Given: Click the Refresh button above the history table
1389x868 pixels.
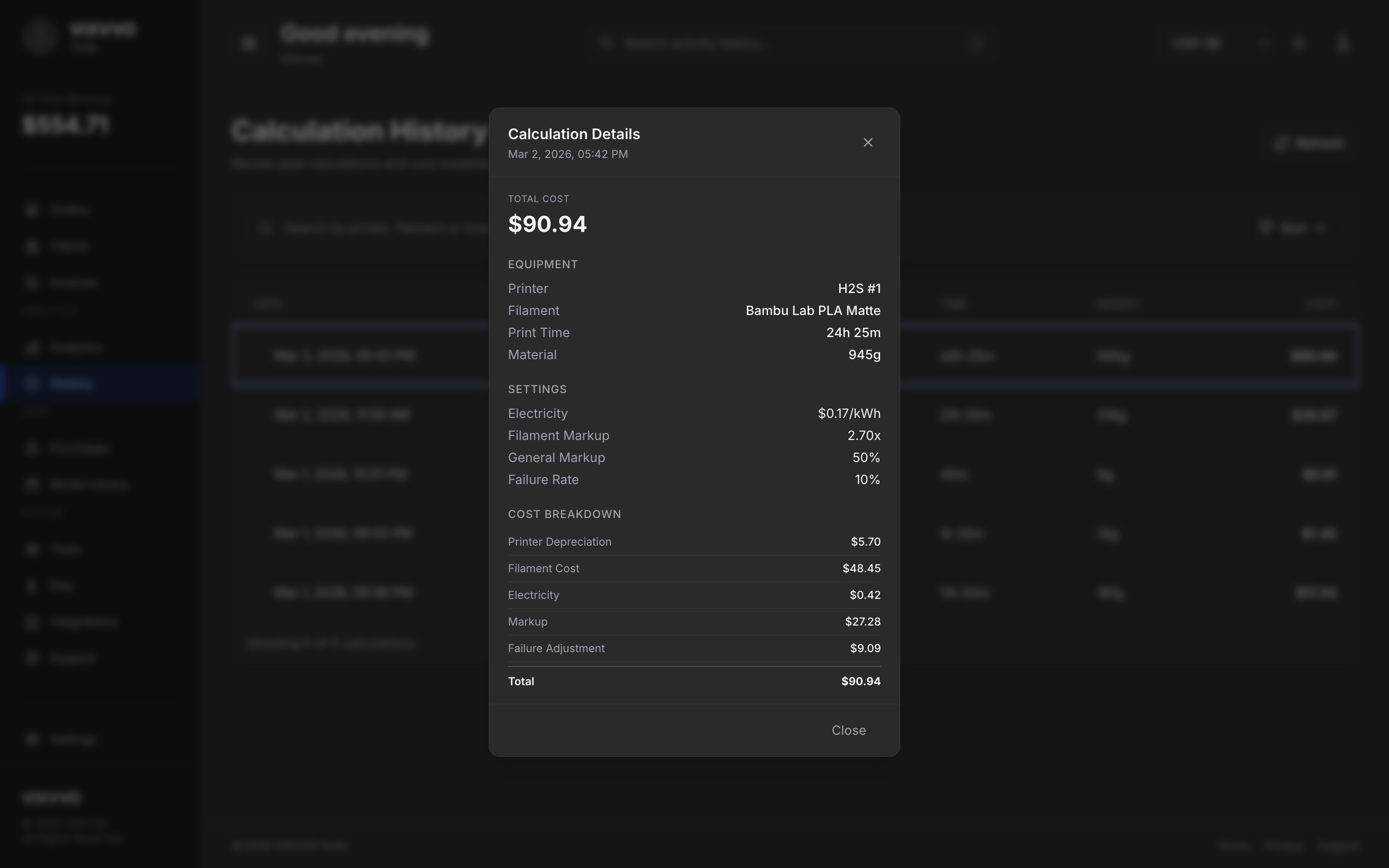Looking at the screenshot, I should click(1310, 143).
